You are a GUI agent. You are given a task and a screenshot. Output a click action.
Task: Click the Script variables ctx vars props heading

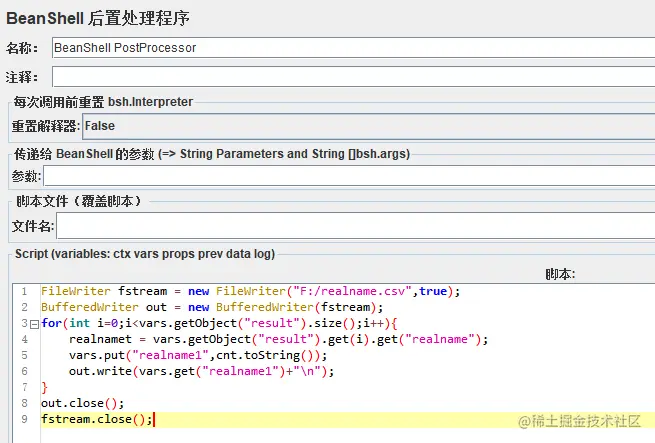(x=145, y=254)
